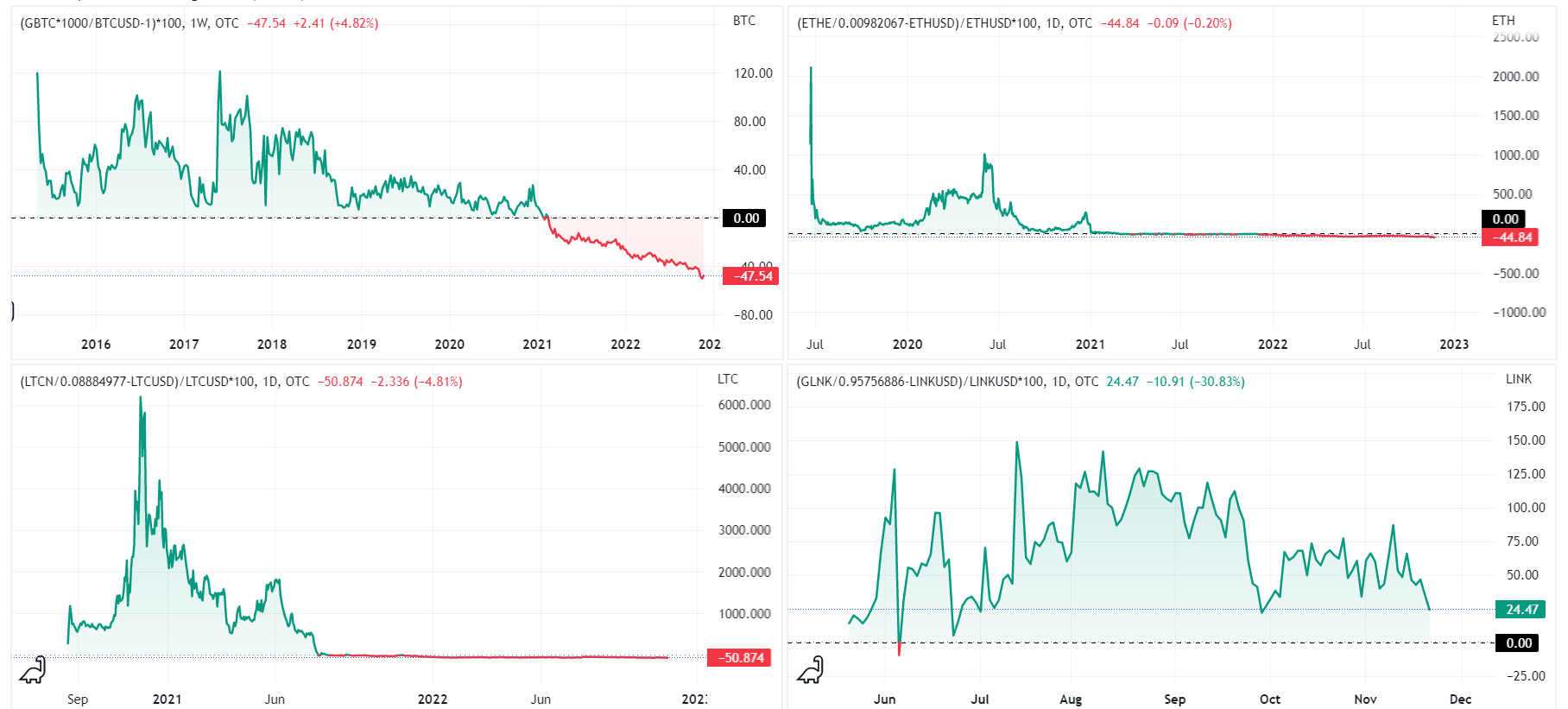Click Aug on the GLNK chart time axis

pyautogui.click(x=1070, y=700)
